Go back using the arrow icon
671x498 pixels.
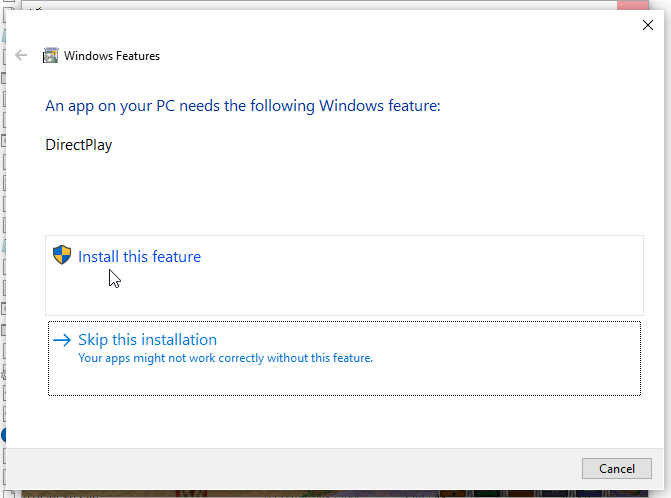click(21, 55)
